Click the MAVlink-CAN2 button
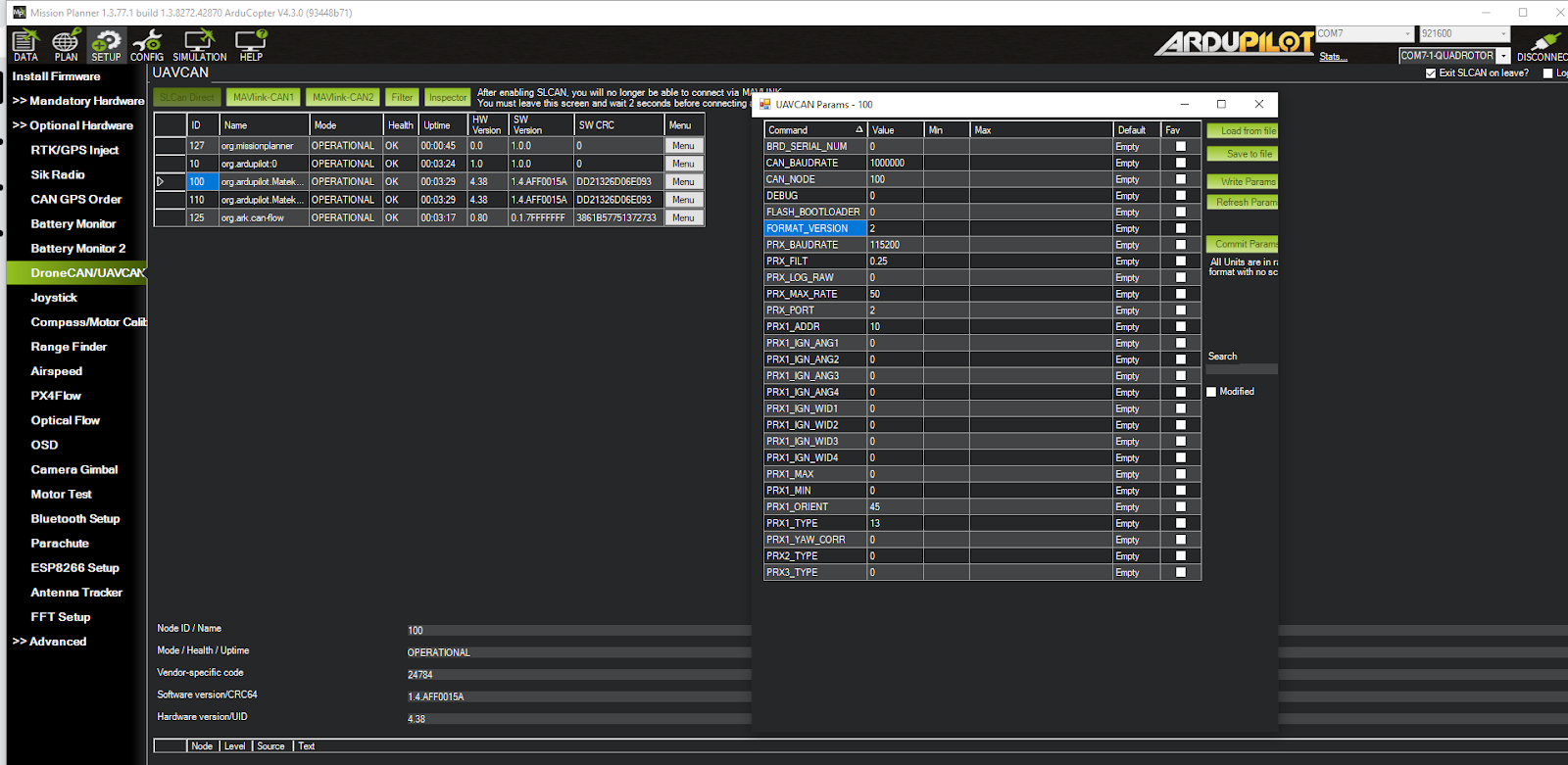 point(343,97)
